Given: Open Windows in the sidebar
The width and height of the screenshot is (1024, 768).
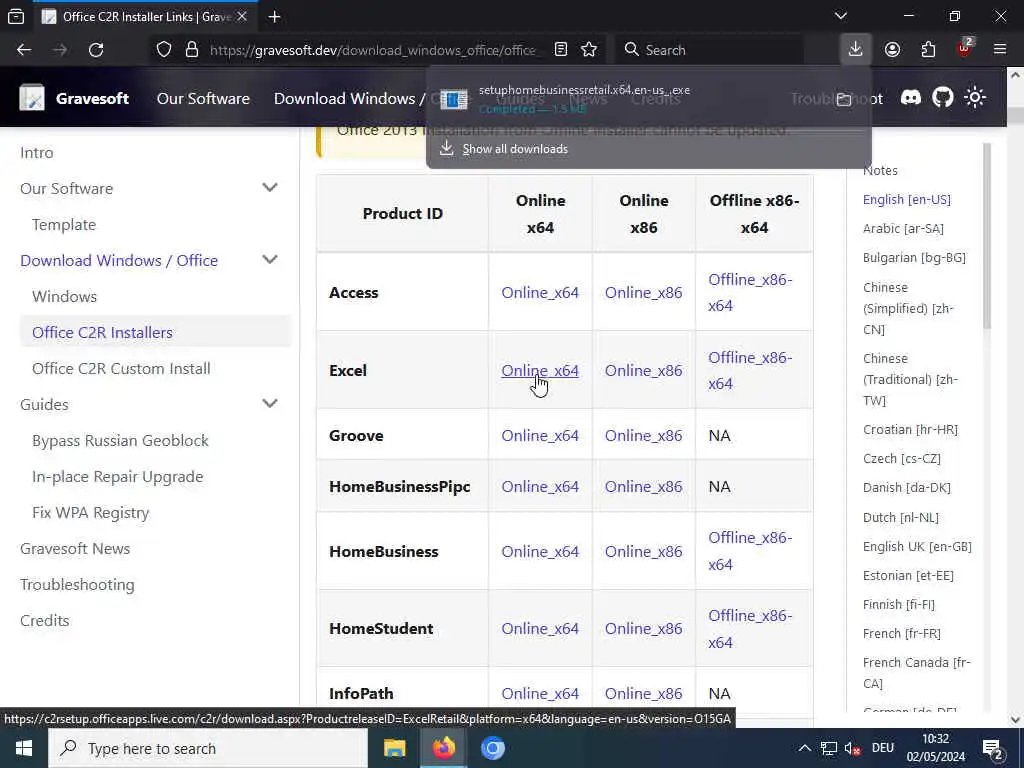Looking at the screenshot, I should tap(65, 296).
